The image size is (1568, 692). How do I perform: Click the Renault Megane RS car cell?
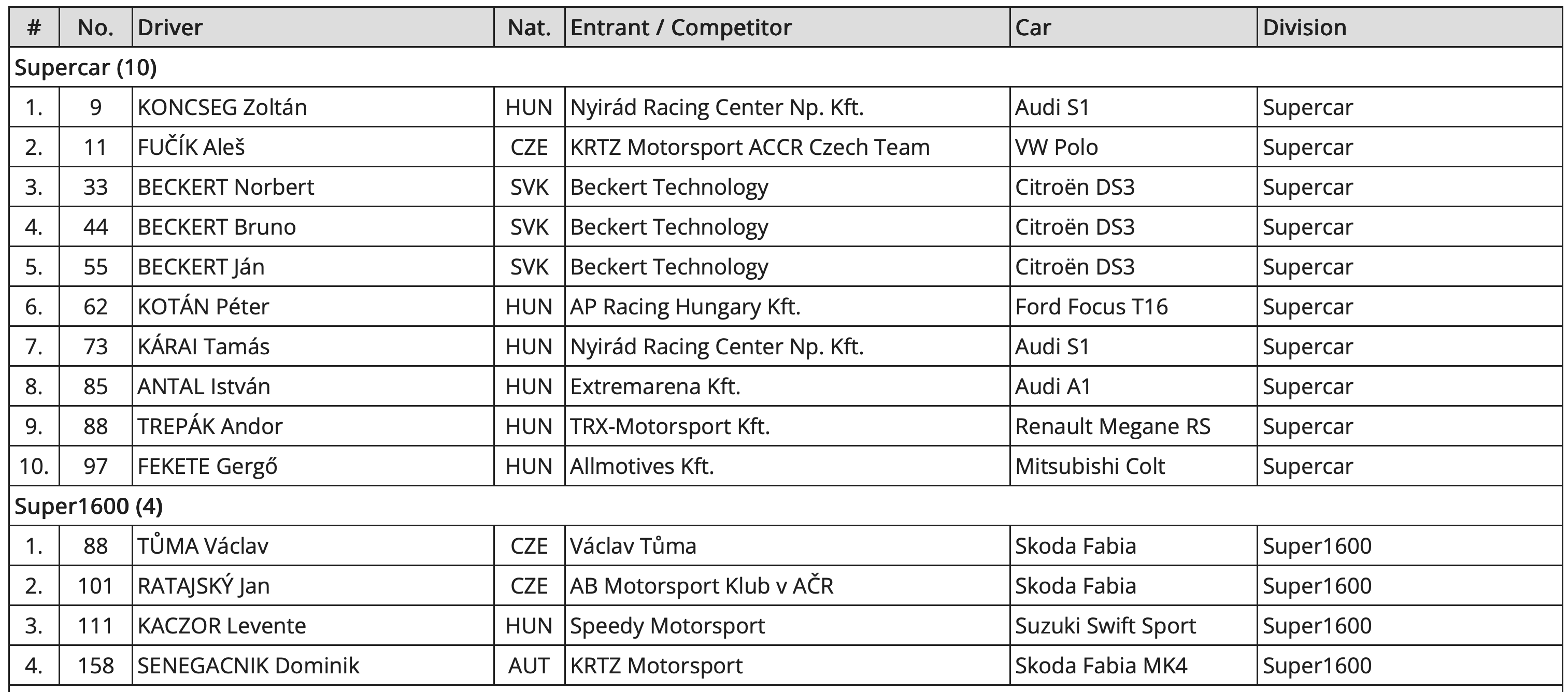click(1112, 426)
